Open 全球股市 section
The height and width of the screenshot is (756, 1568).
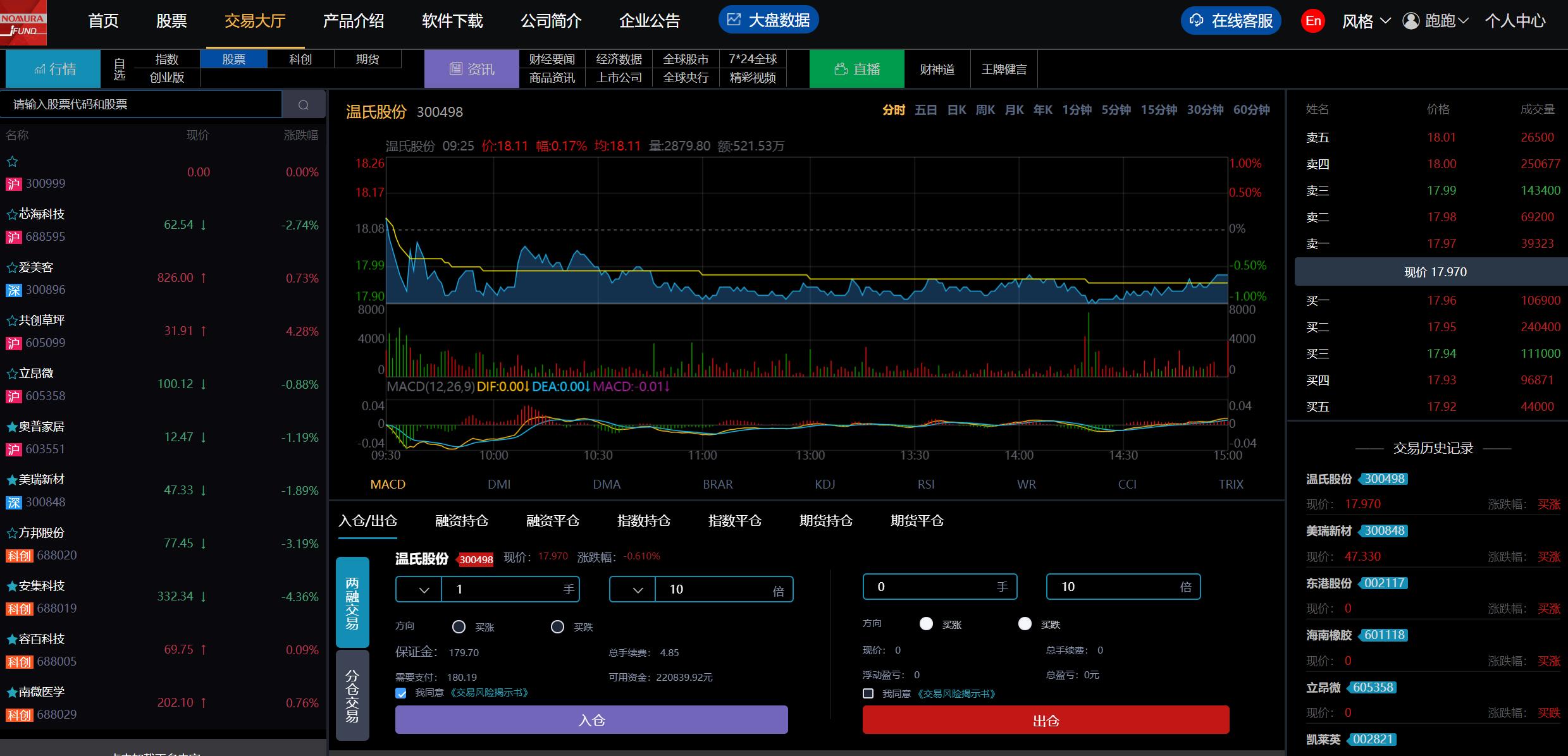[686, 59]
